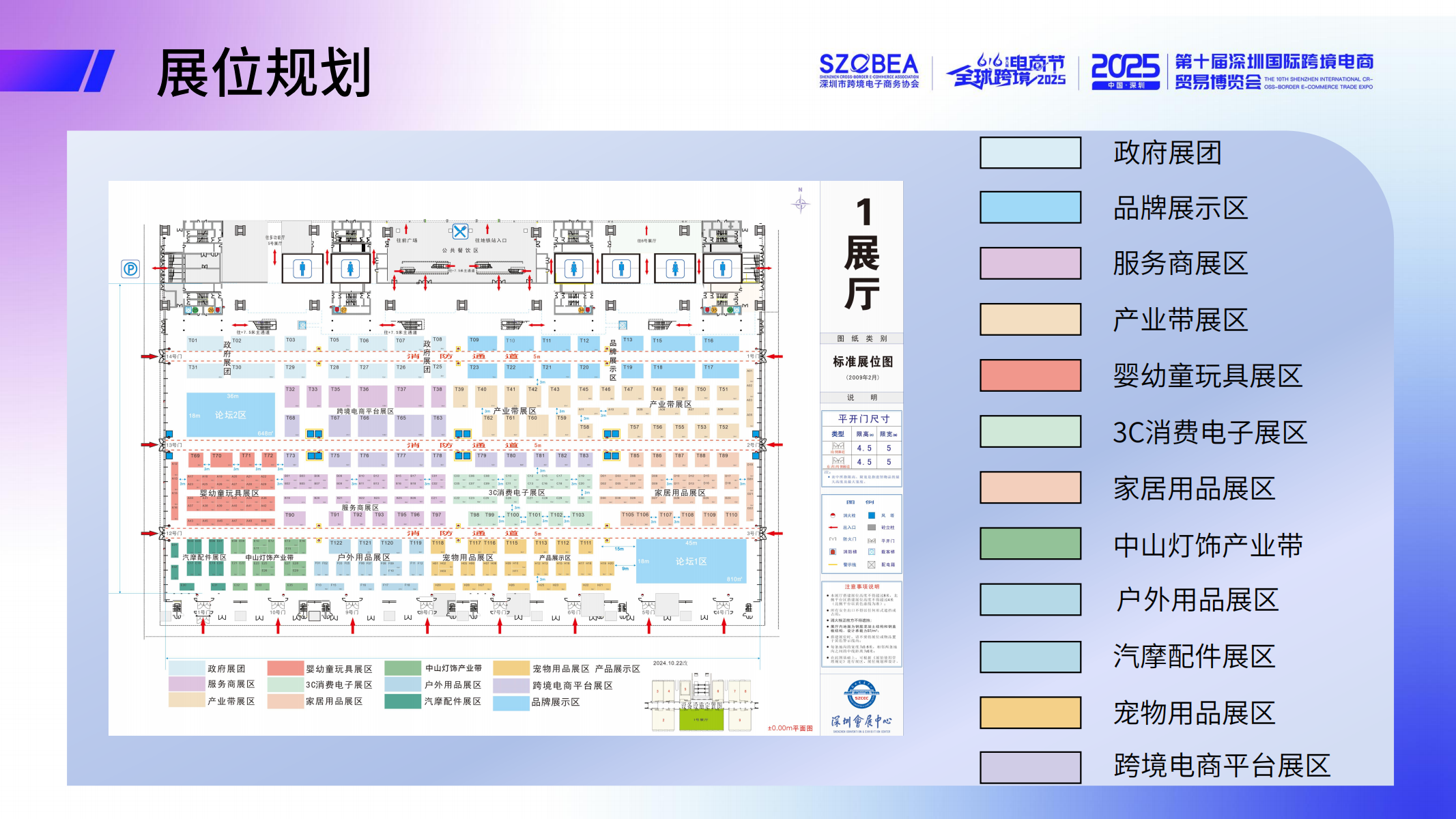Screen dimensions: 1456x819
Task: Click the women's restroom icon next to it
Action: 351,269
